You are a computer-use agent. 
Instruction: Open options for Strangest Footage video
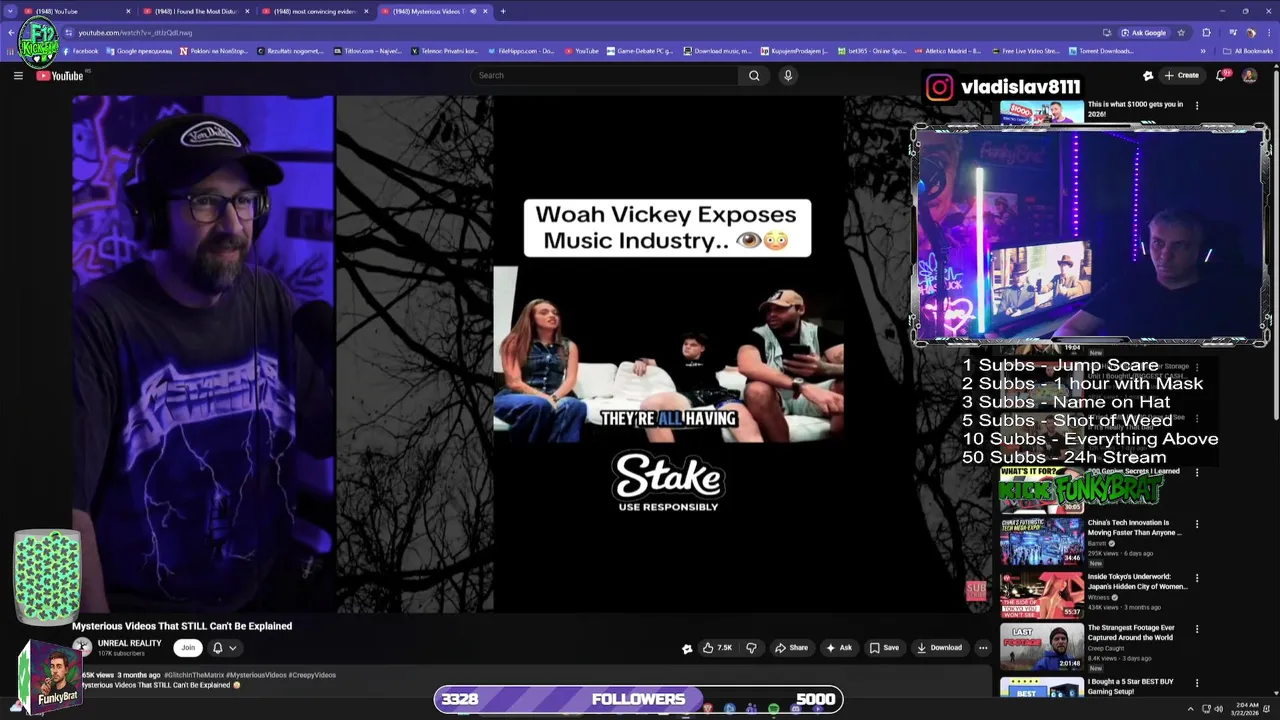(1197, 629)
